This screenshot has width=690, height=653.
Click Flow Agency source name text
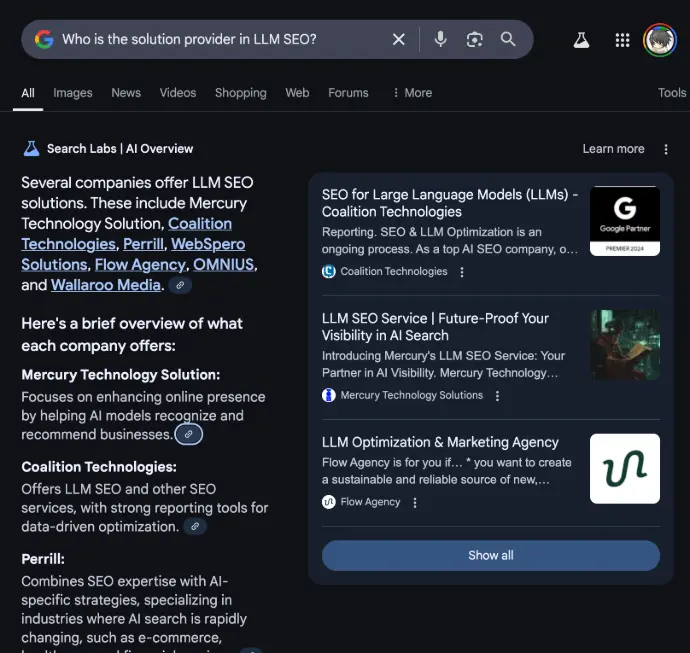[370, 502]
